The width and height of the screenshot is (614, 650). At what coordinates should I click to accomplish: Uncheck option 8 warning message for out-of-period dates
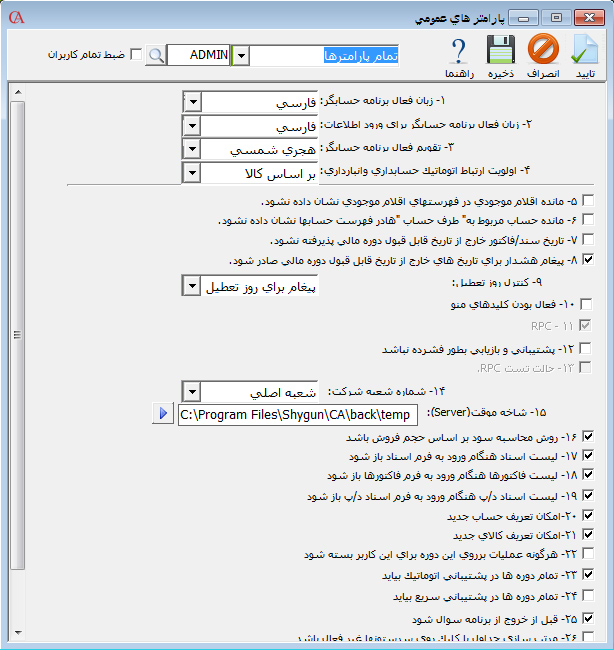point(587,259)
